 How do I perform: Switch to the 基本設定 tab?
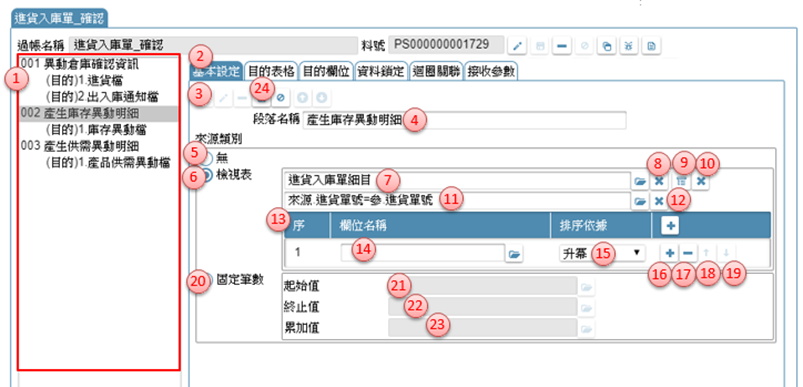pos(216,71)
